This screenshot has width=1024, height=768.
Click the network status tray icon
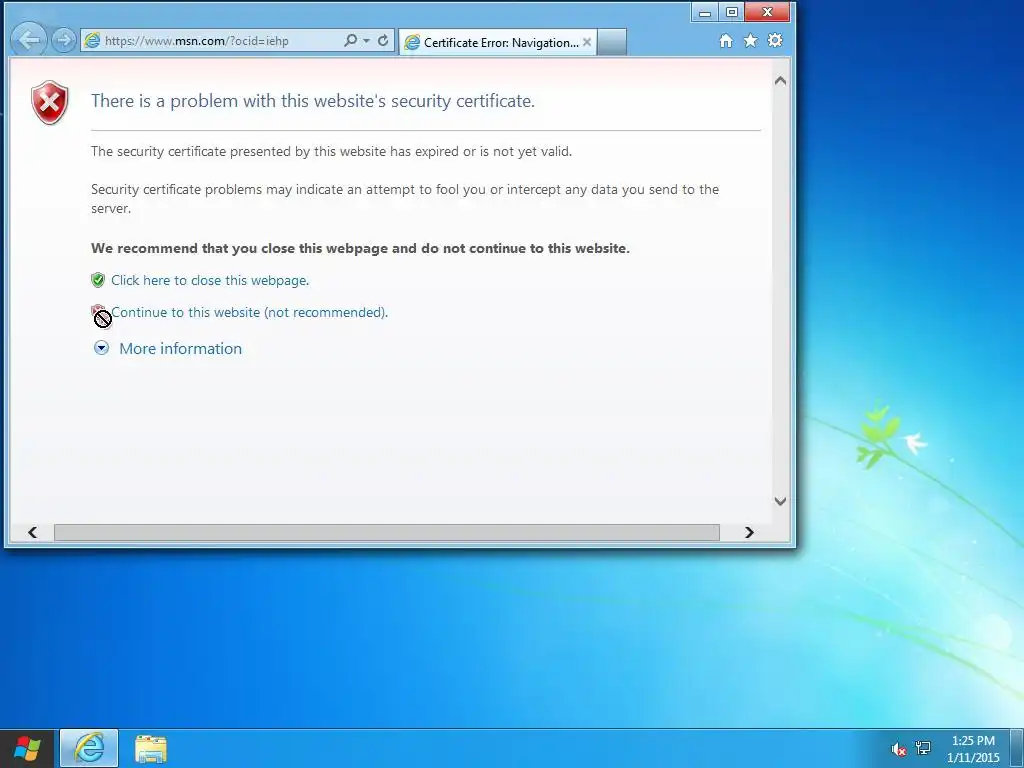pyautogui.click(x=923, y=748)
